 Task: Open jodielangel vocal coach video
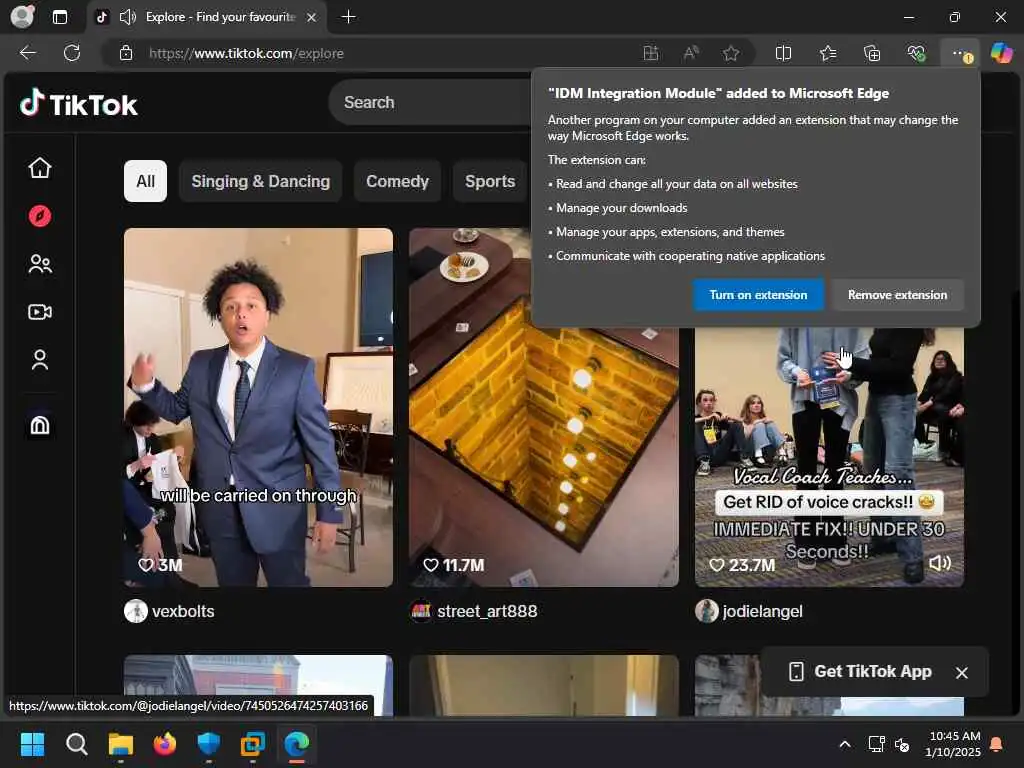pos(829,457)
